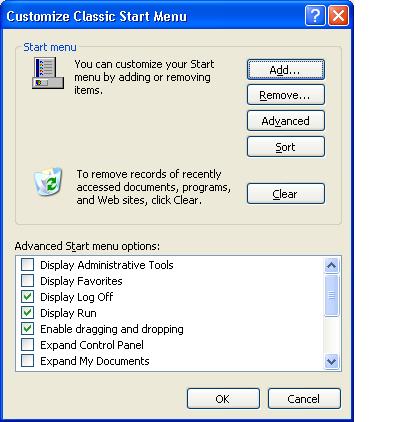Enable Display Administrative Tools checkbox
Viewport: 418px width, 422px height.
27,265
